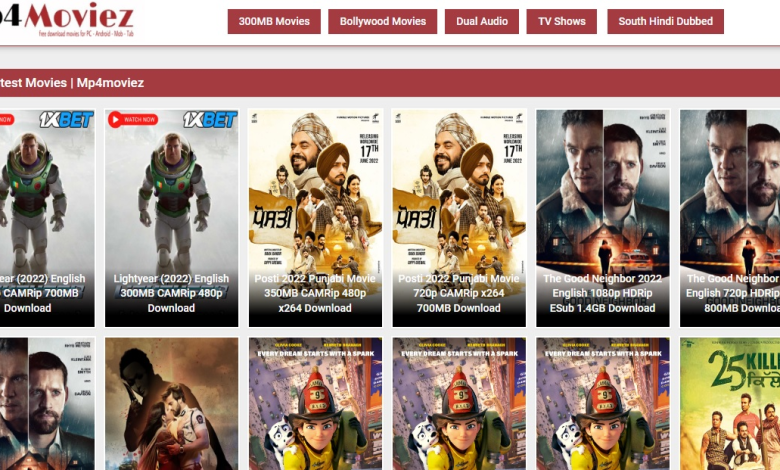Viewport: 780px width, 470px height.
Task: Open the romantic couple and police officer poster
Action: tap(172, 404)
